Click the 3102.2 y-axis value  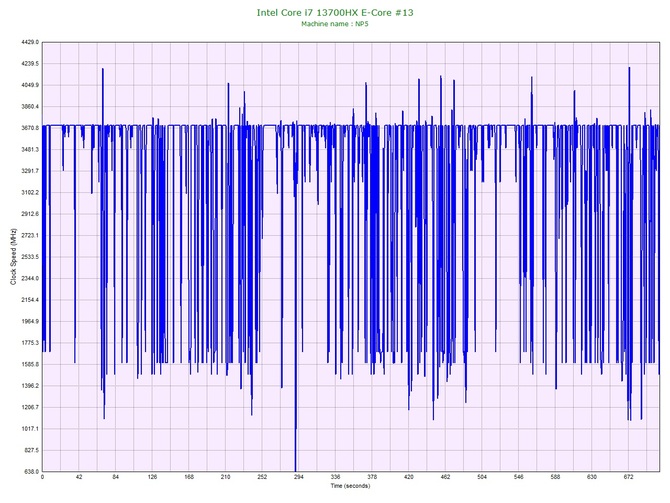30,192
